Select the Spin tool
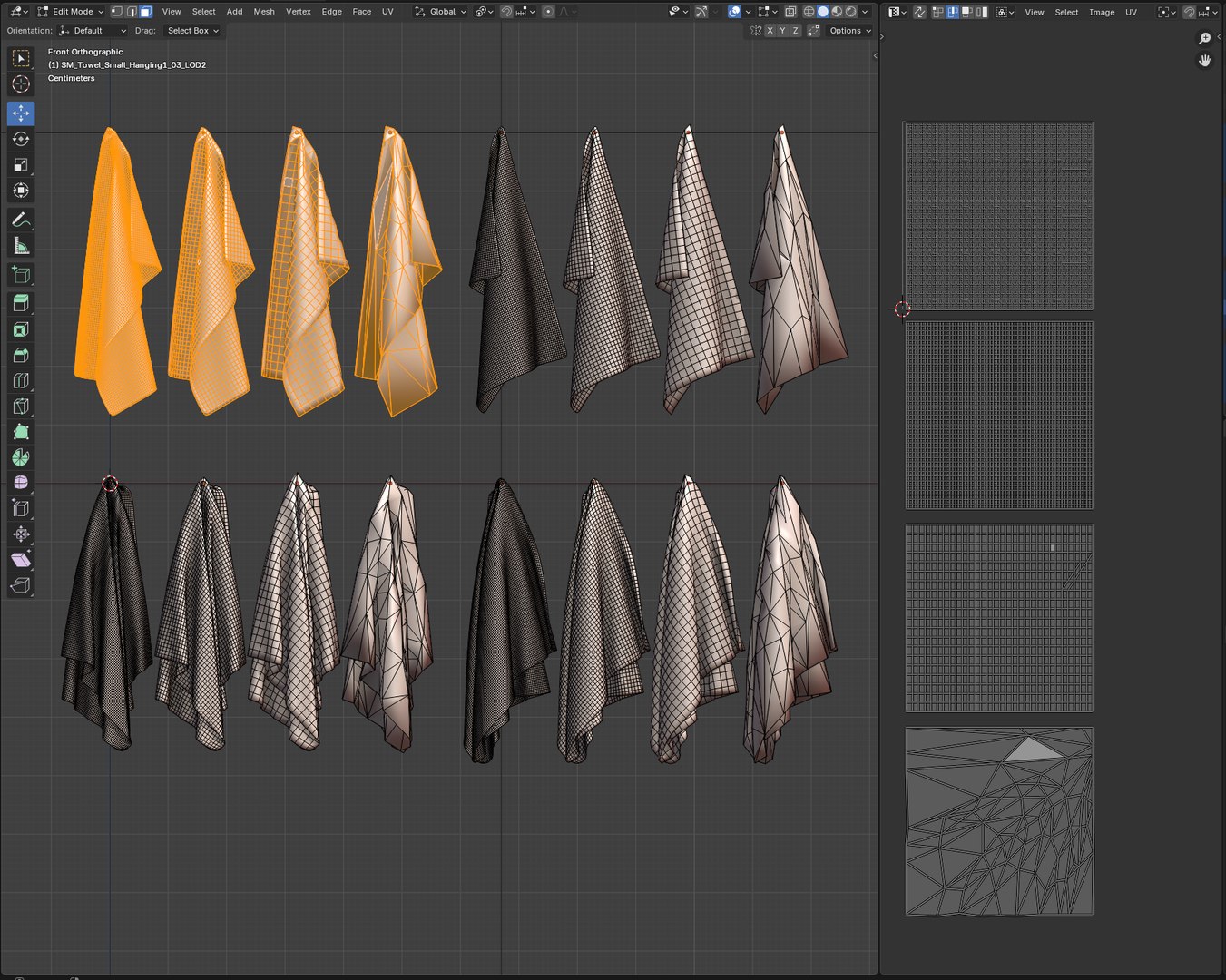This screenshot has width=1226, height=980. [21, 457]
